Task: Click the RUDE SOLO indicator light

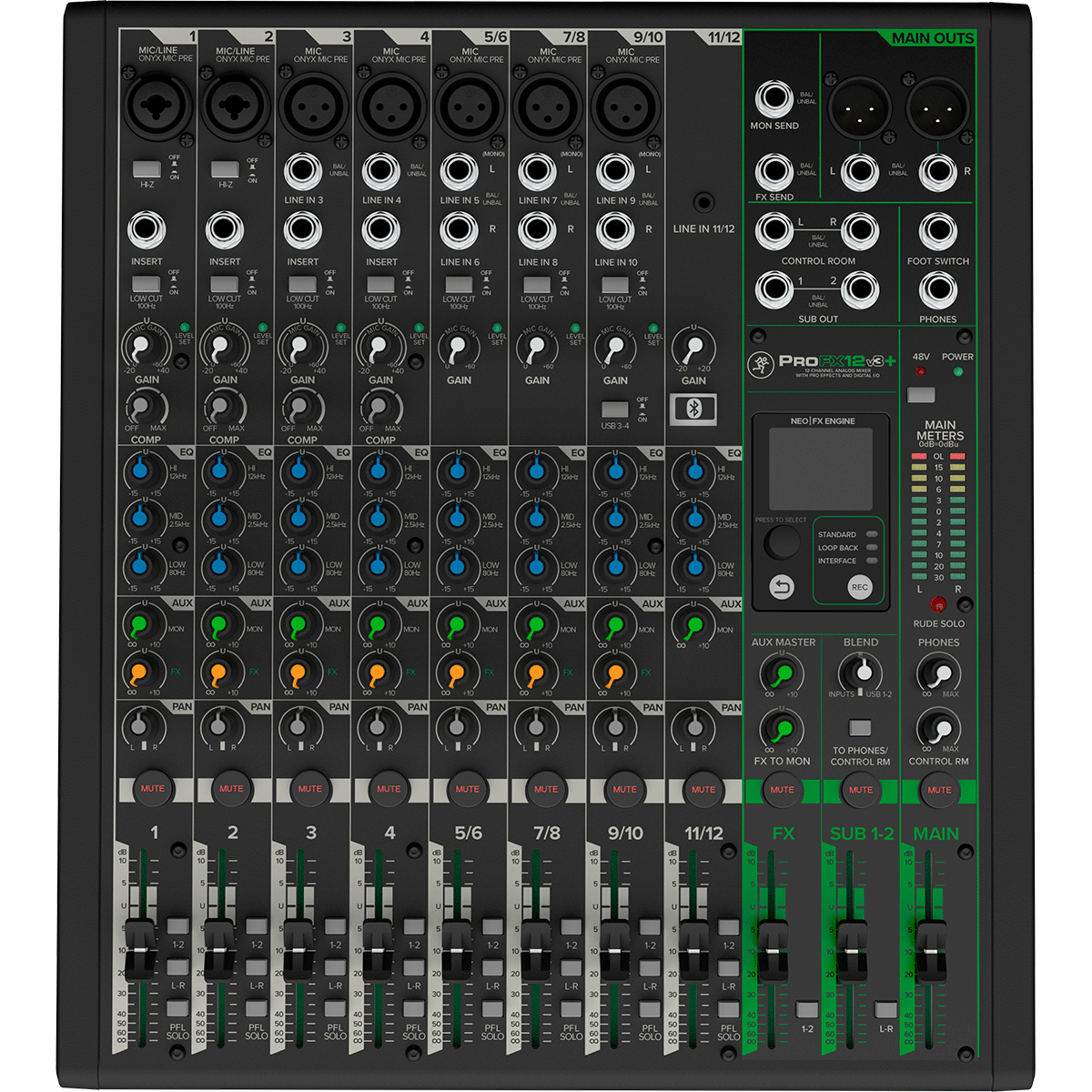Action: 938,605
